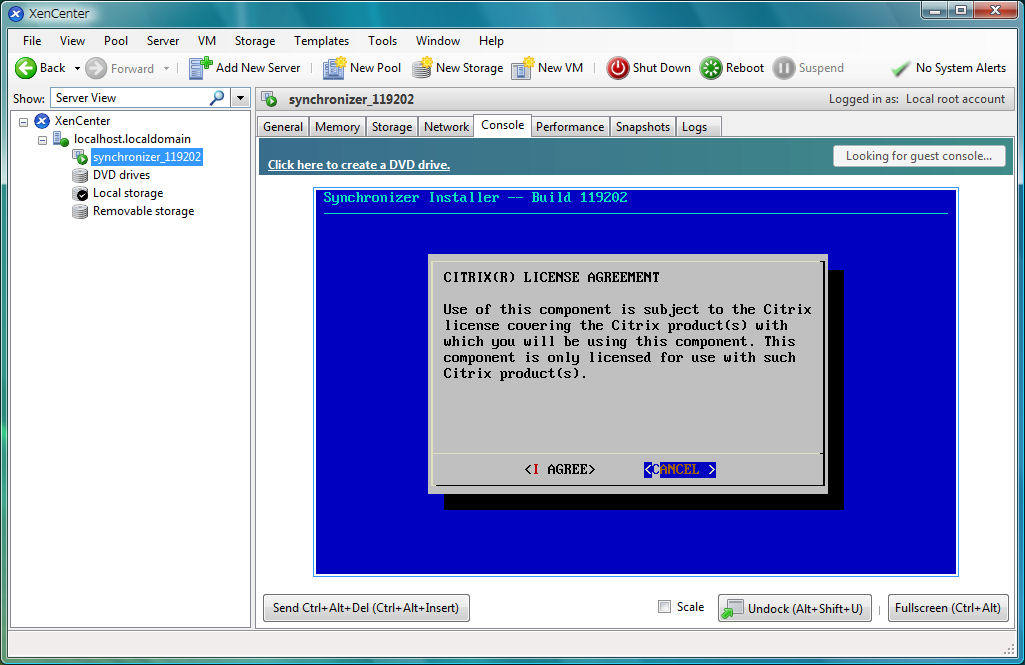
Task: Click the No System Alerts text
Action: pos(961,68)
